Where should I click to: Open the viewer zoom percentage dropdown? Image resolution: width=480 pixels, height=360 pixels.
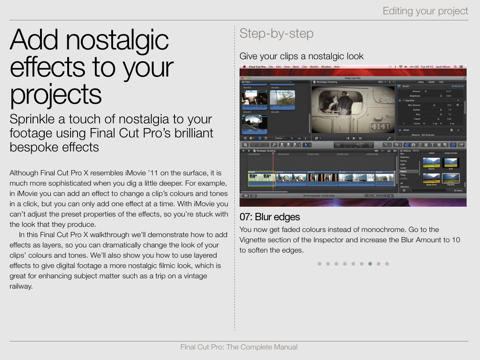pos(381,82)
